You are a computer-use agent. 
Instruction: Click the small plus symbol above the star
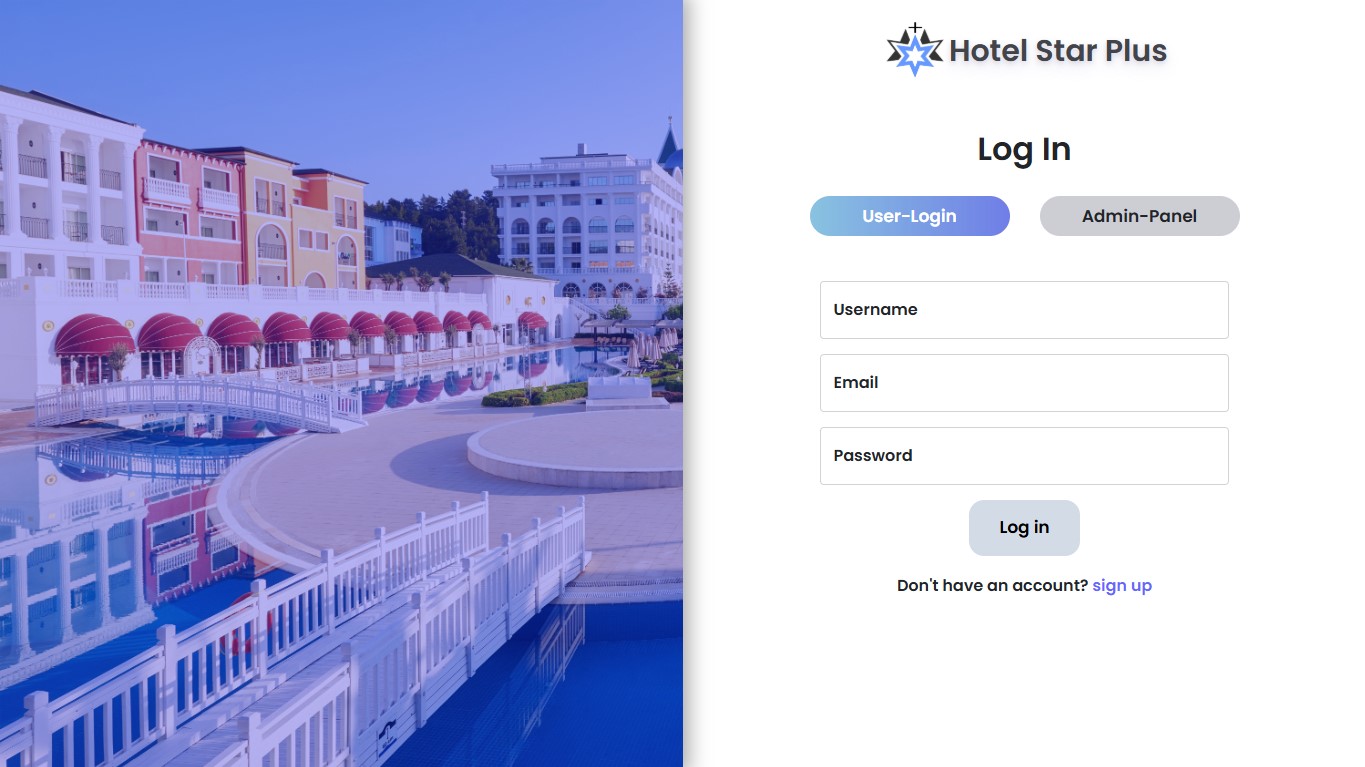[x=915, y=29]
